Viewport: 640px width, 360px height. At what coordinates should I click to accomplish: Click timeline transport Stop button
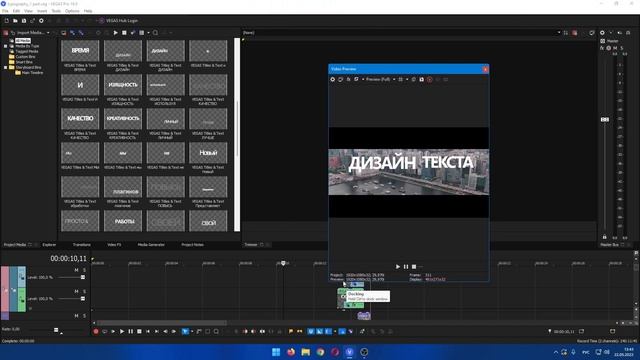click(139, 332)
